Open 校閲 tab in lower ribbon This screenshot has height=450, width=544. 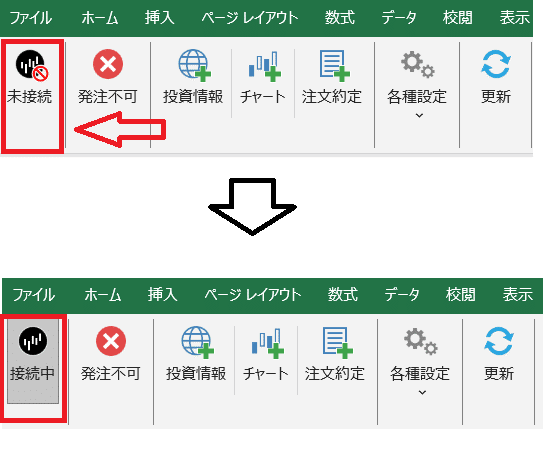461,295
